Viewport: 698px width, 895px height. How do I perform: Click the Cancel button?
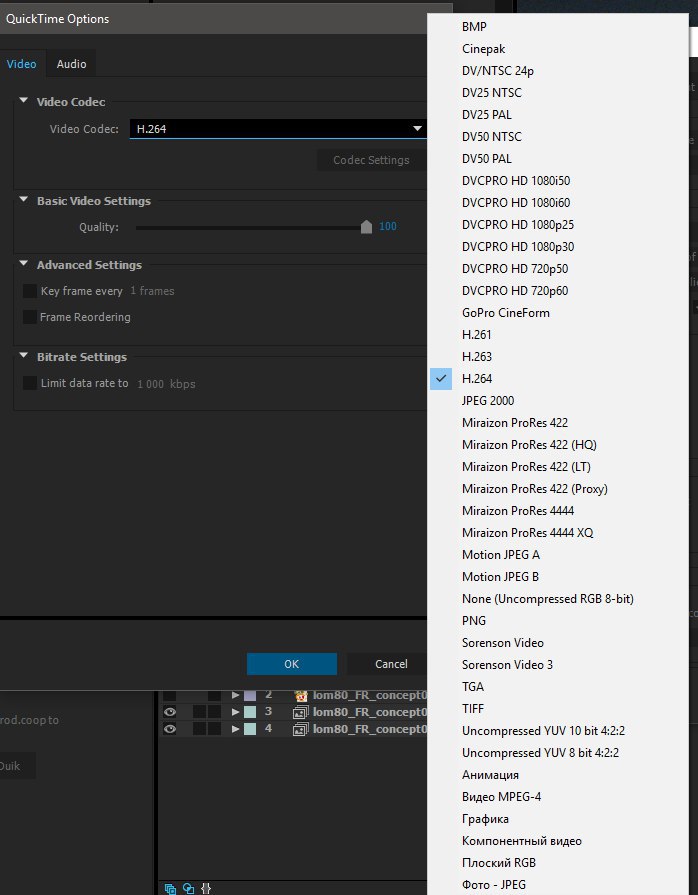[x=387, y=664]
